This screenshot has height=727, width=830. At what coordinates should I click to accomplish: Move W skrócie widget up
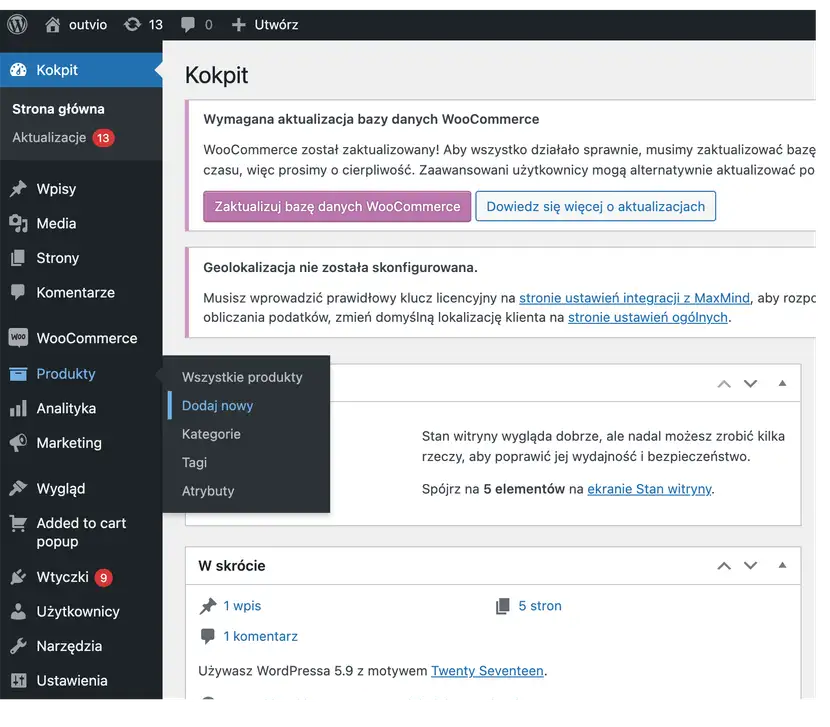(x=724, y=566)
